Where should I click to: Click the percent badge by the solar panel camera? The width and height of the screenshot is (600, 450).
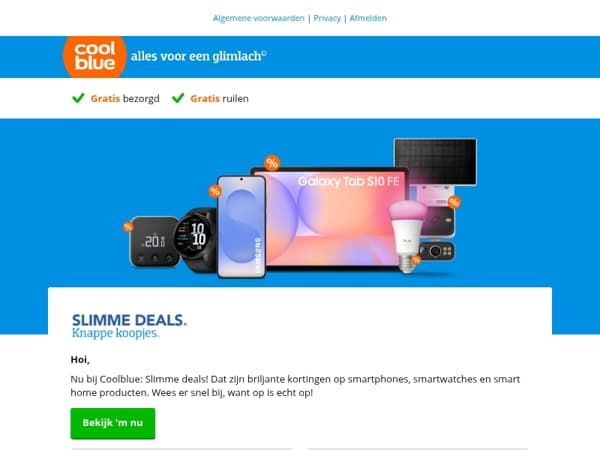coord(454,202)
